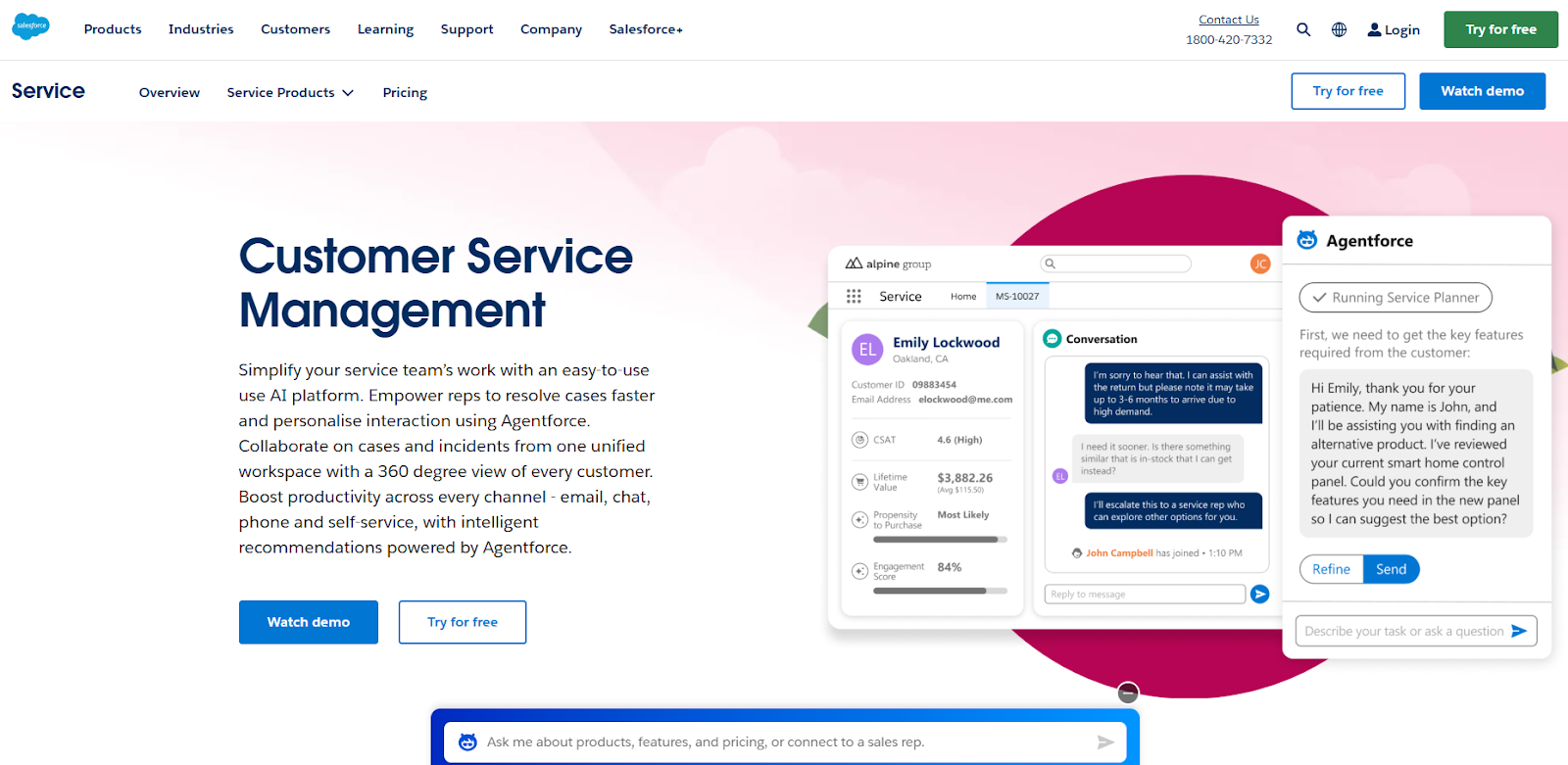Click the Engagement Score progress bar
The height and width of the screenshot is (765, 1568).
(940, 591)
